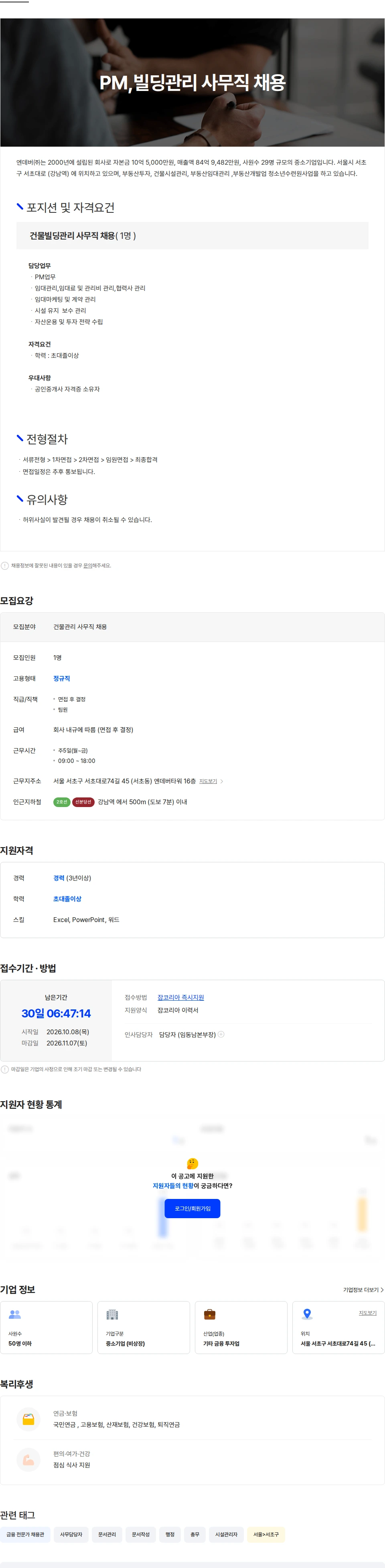Click the 초대졸이상 text in 지원자격

coord(67,898)
